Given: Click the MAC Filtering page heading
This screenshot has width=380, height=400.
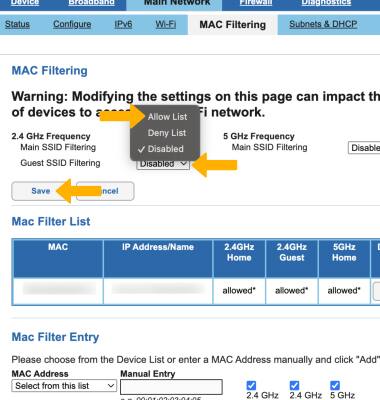Looking at the screenshot, I should (x=50, y=71).
